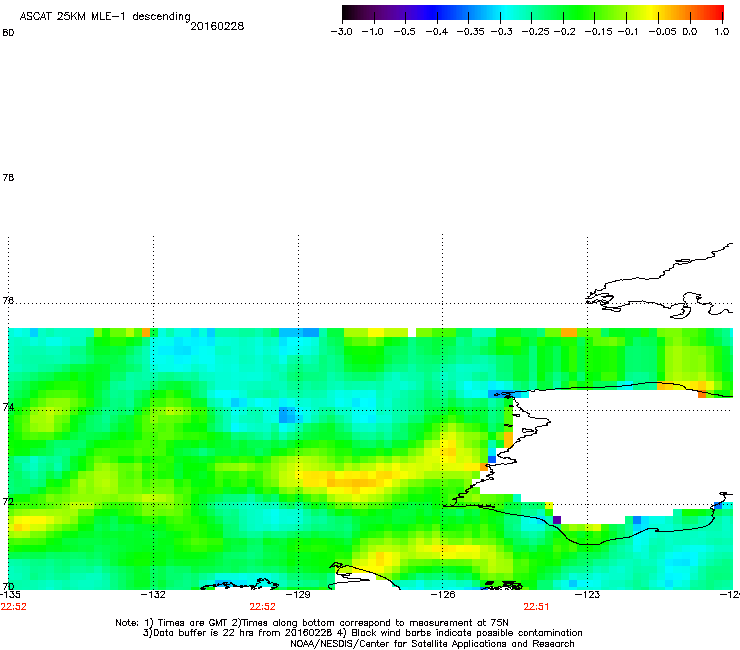Select the -0.4 color scale value
The height and width of the screenshot is (650, 740).
coord(437,32)
